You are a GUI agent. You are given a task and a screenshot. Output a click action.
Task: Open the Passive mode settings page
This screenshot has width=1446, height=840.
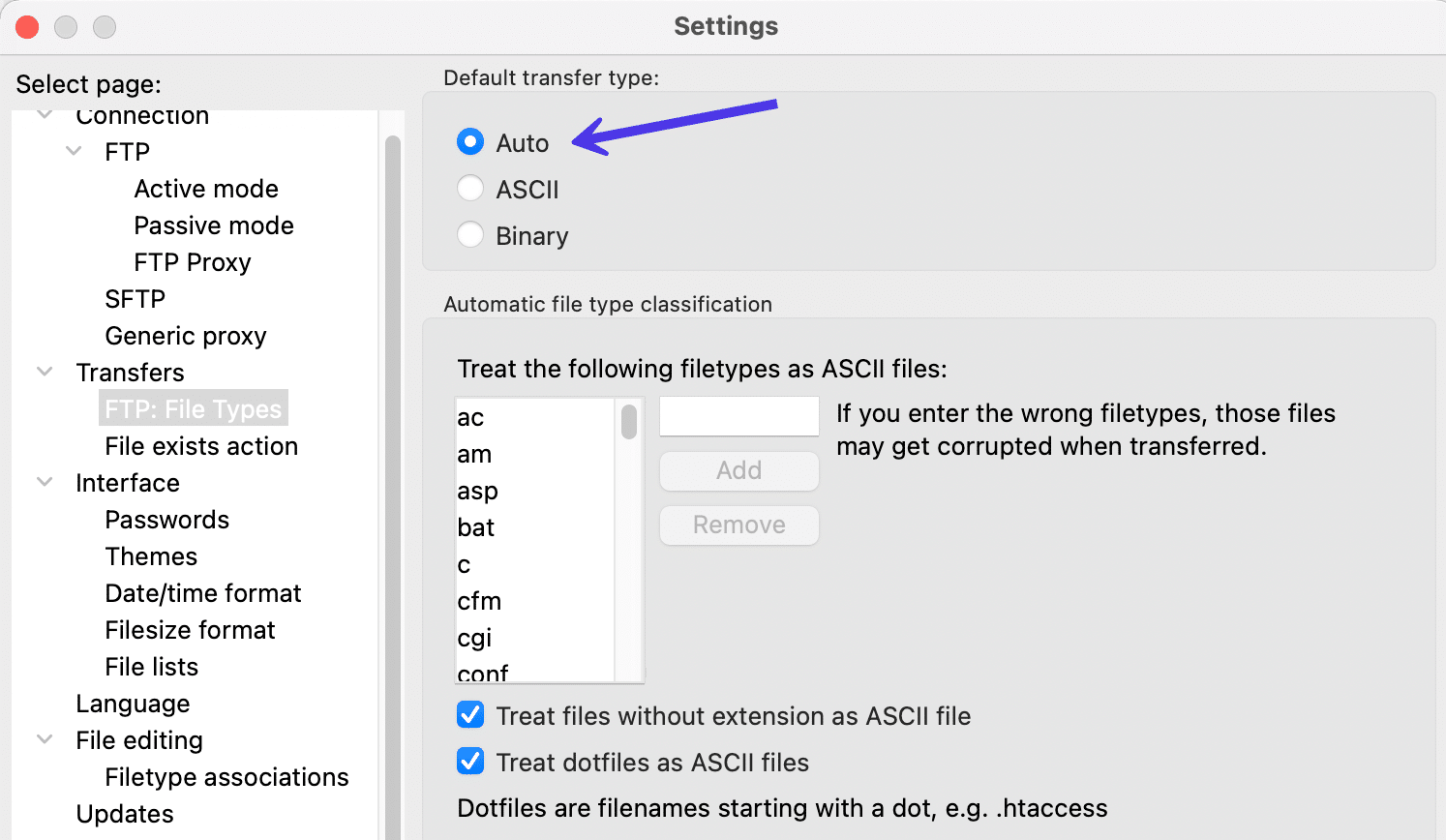click(214, 225)
